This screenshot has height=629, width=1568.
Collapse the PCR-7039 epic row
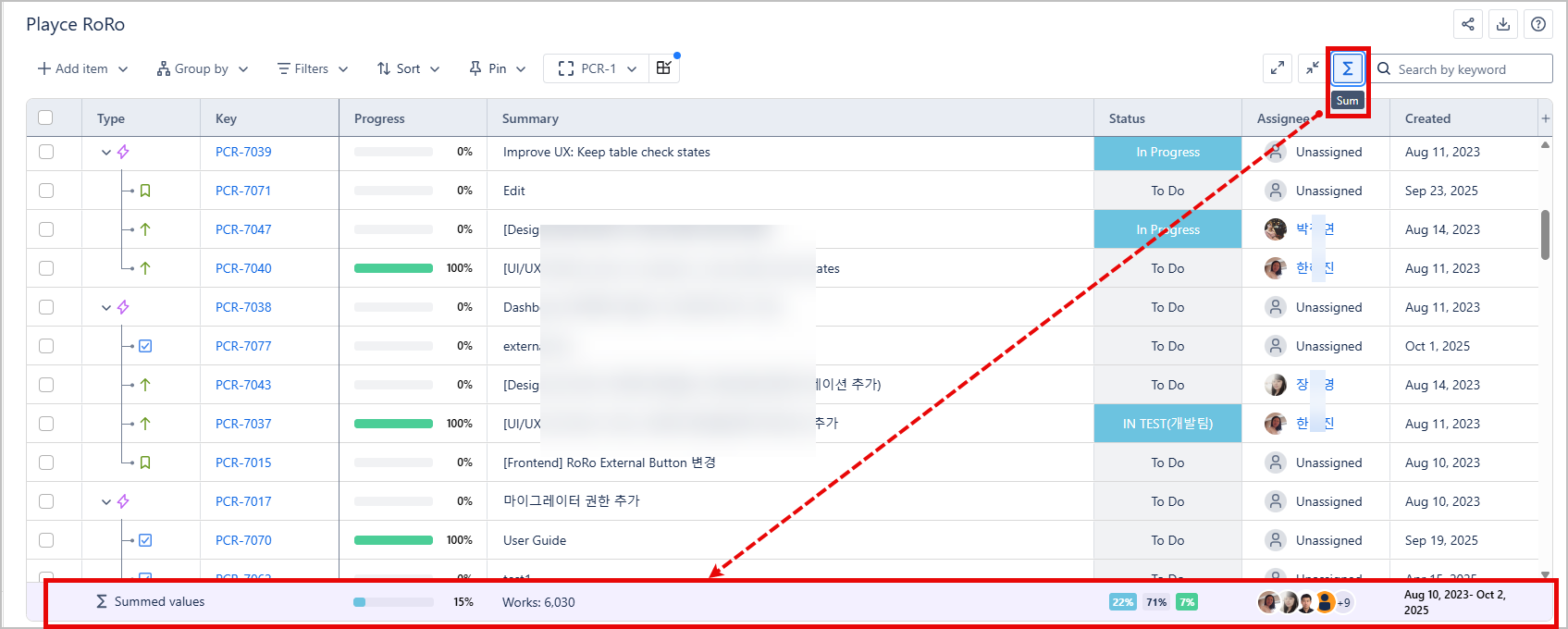[x=105, y=152]
